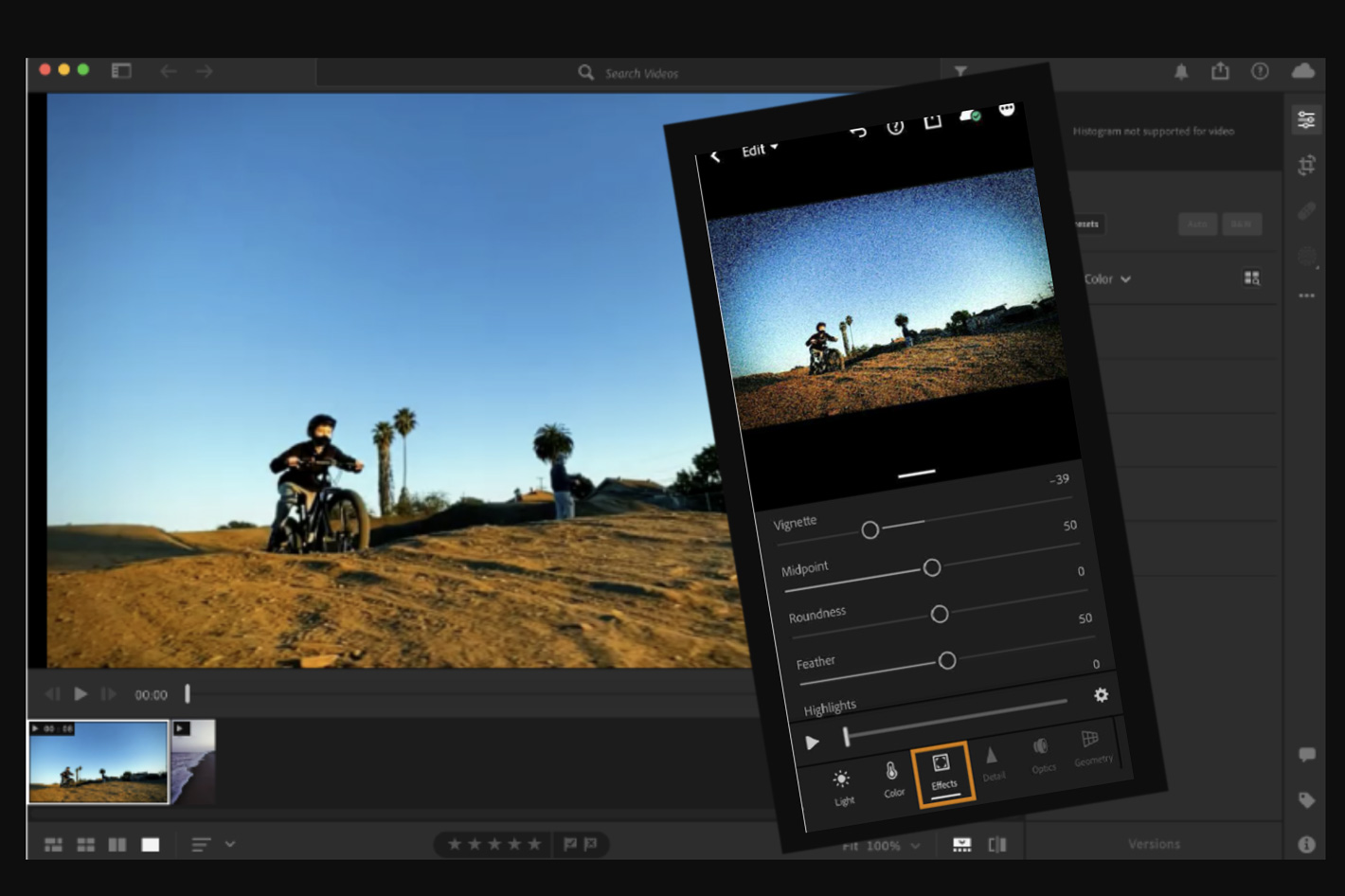Open desktop help question mark icon
This screenshot has height=896, width=1345.
(x=1260, y=71)
